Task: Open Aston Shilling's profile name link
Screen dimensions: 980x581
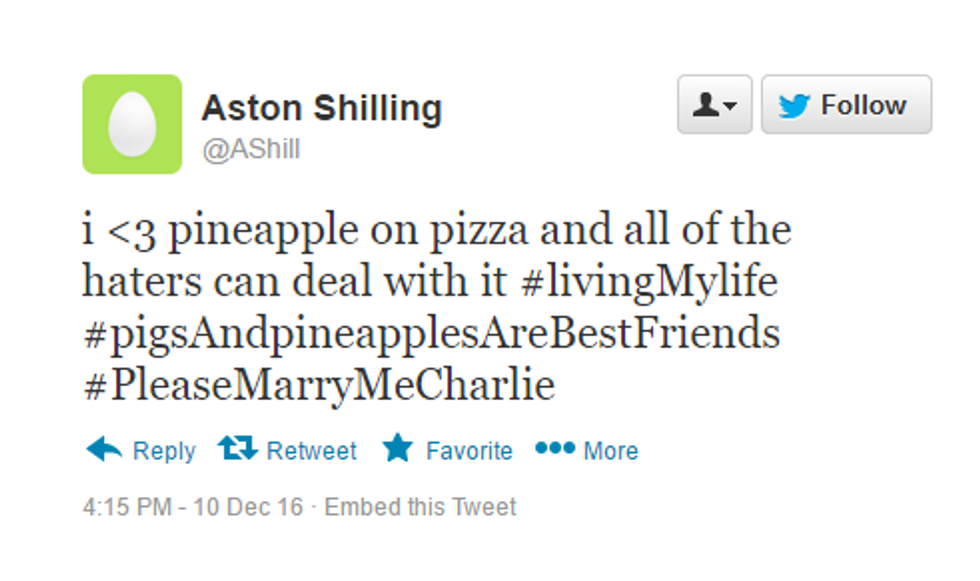Action: pos(321,108)
